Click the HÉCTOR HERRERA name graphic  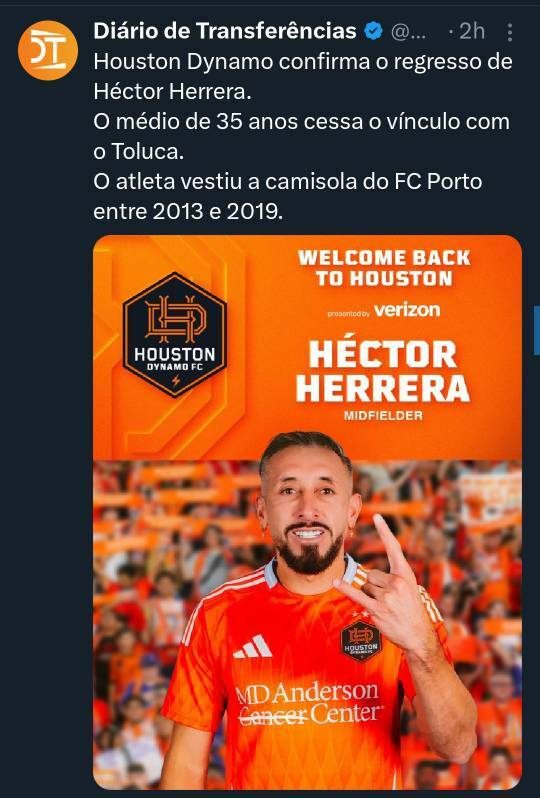pos(383,371)
